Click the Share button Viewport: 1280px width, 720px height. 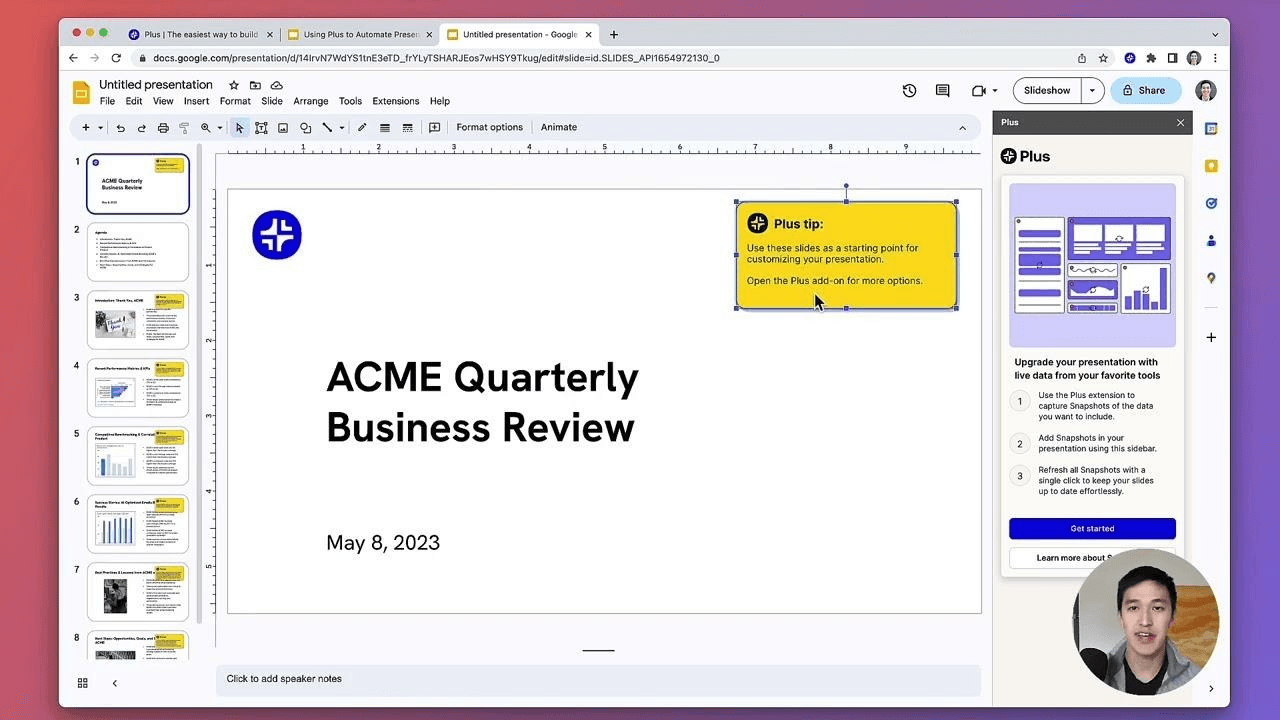pyautogui.click(x=1144, y=91)
